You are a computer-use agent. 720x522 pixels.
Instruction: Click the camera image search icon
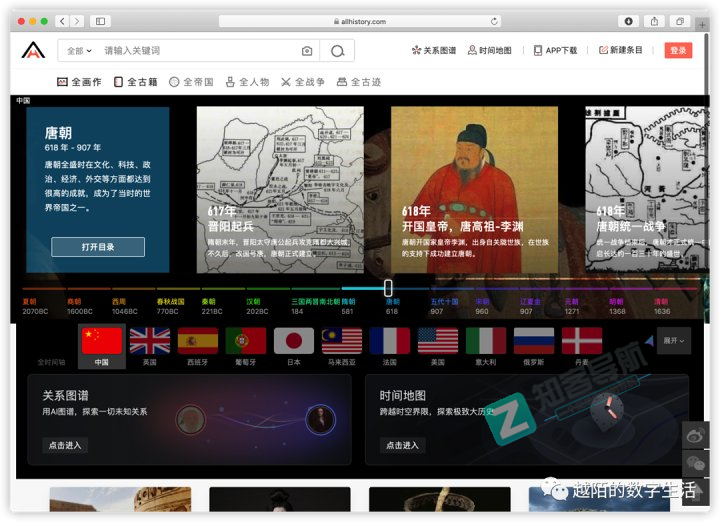307,51
